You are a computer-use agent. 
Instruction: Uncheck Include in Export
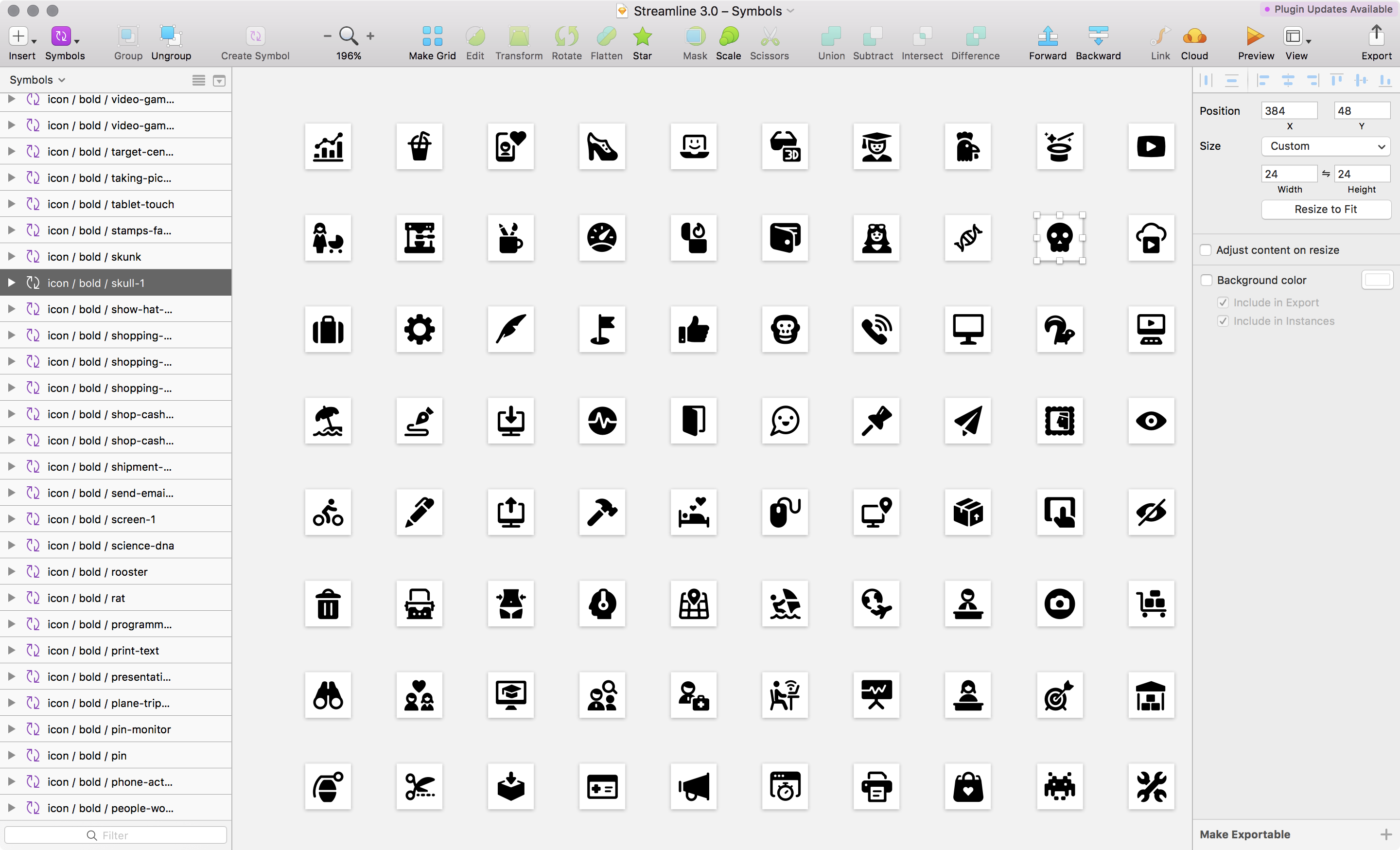(x=1223, y=302)
